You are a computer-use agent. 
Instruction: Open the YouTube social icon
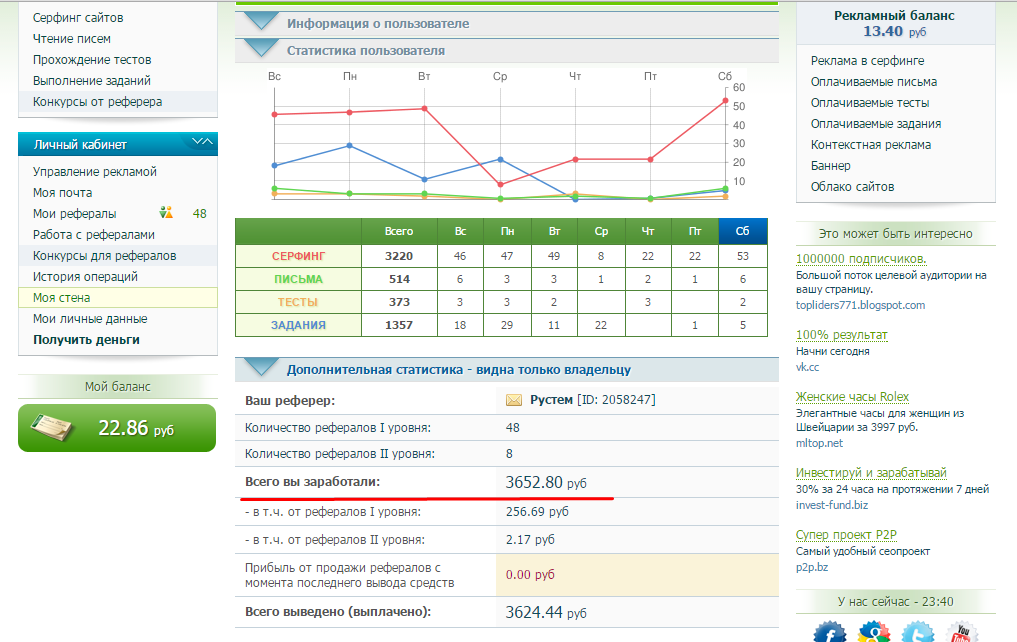point(961,633)
